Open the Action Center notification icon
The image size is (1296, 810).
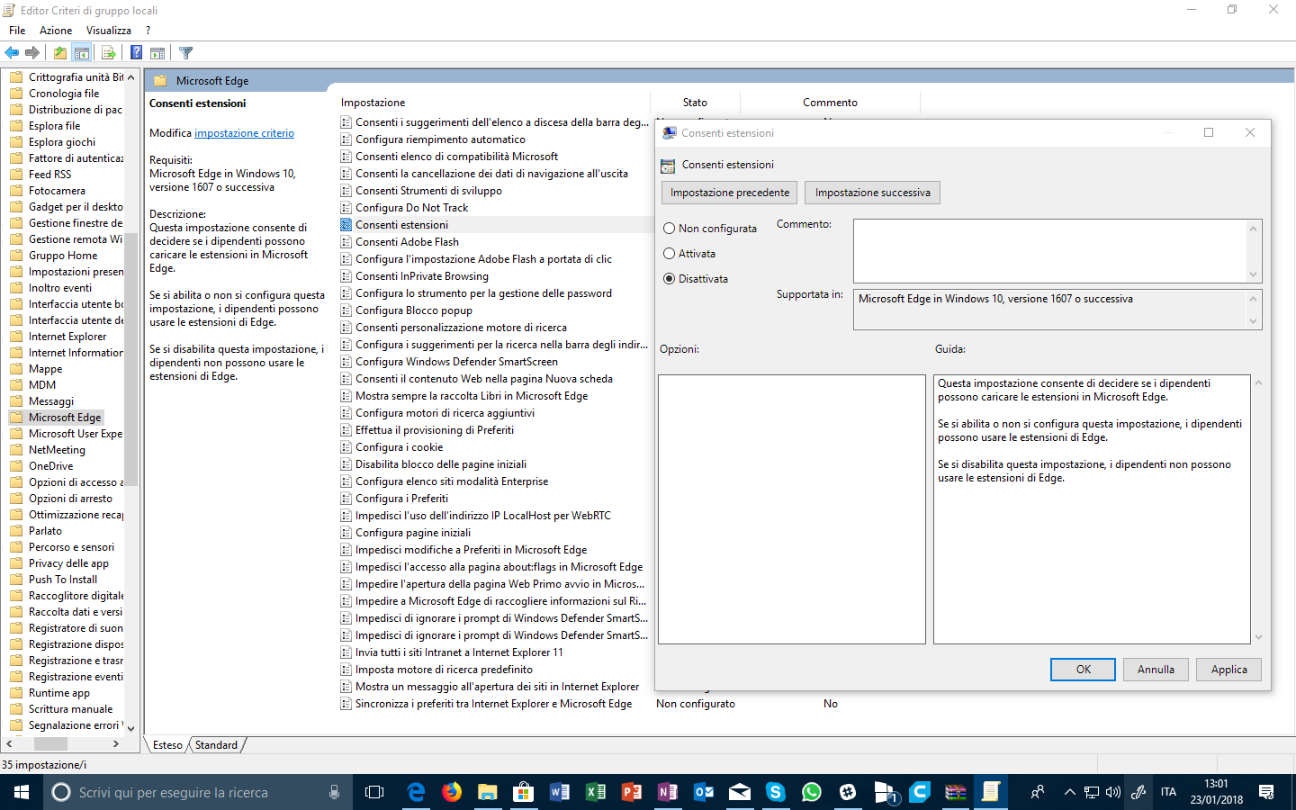coord(1266,792)
